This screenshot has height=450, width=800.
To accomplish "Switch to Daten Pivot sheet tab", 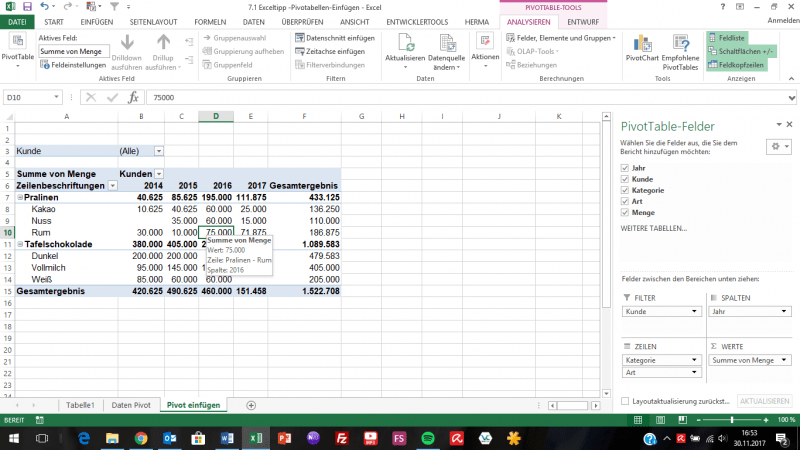I will click(131, 405).
